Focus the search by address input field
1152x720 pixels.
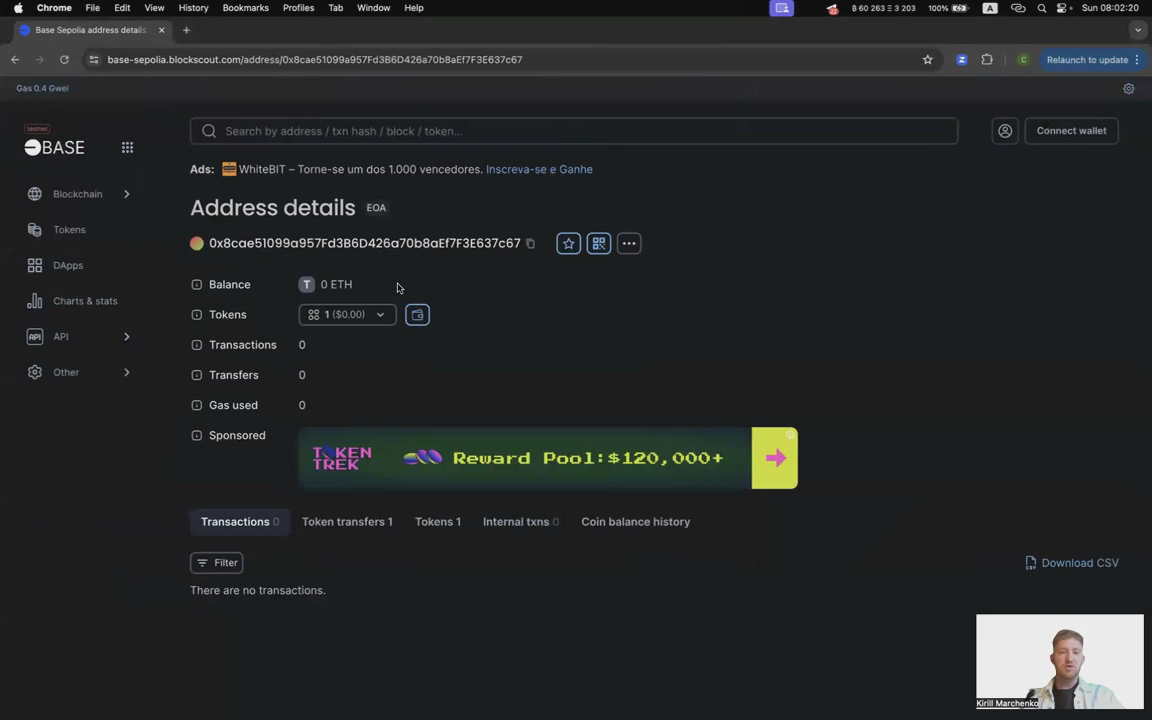tap(574, 131)
